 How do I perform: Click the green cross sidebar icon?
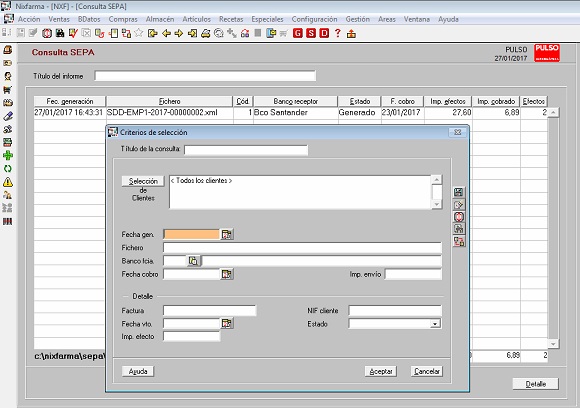click(x=8, y=155)
